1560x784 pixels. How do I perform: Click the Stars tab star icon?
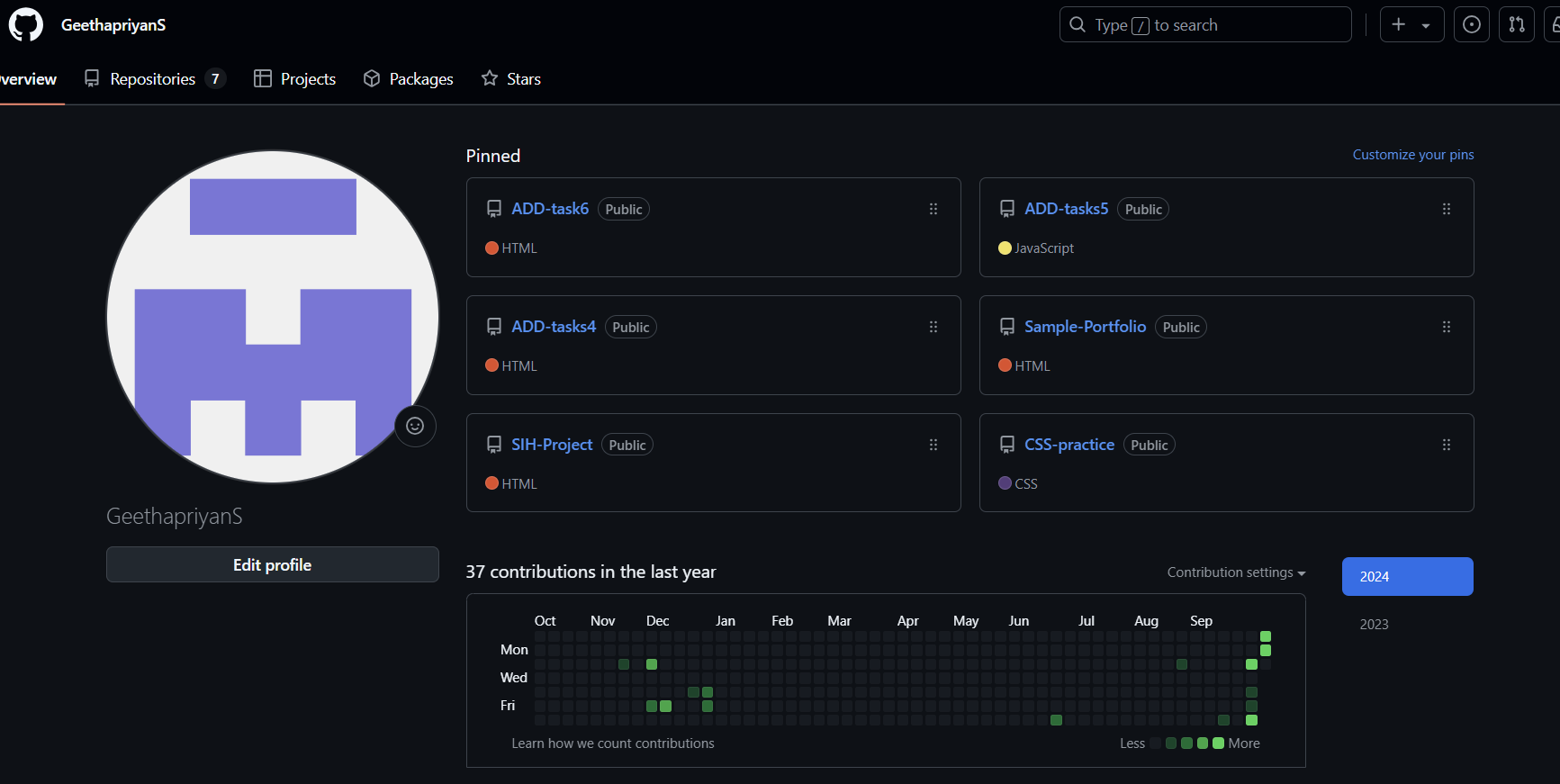pos(490,78)
